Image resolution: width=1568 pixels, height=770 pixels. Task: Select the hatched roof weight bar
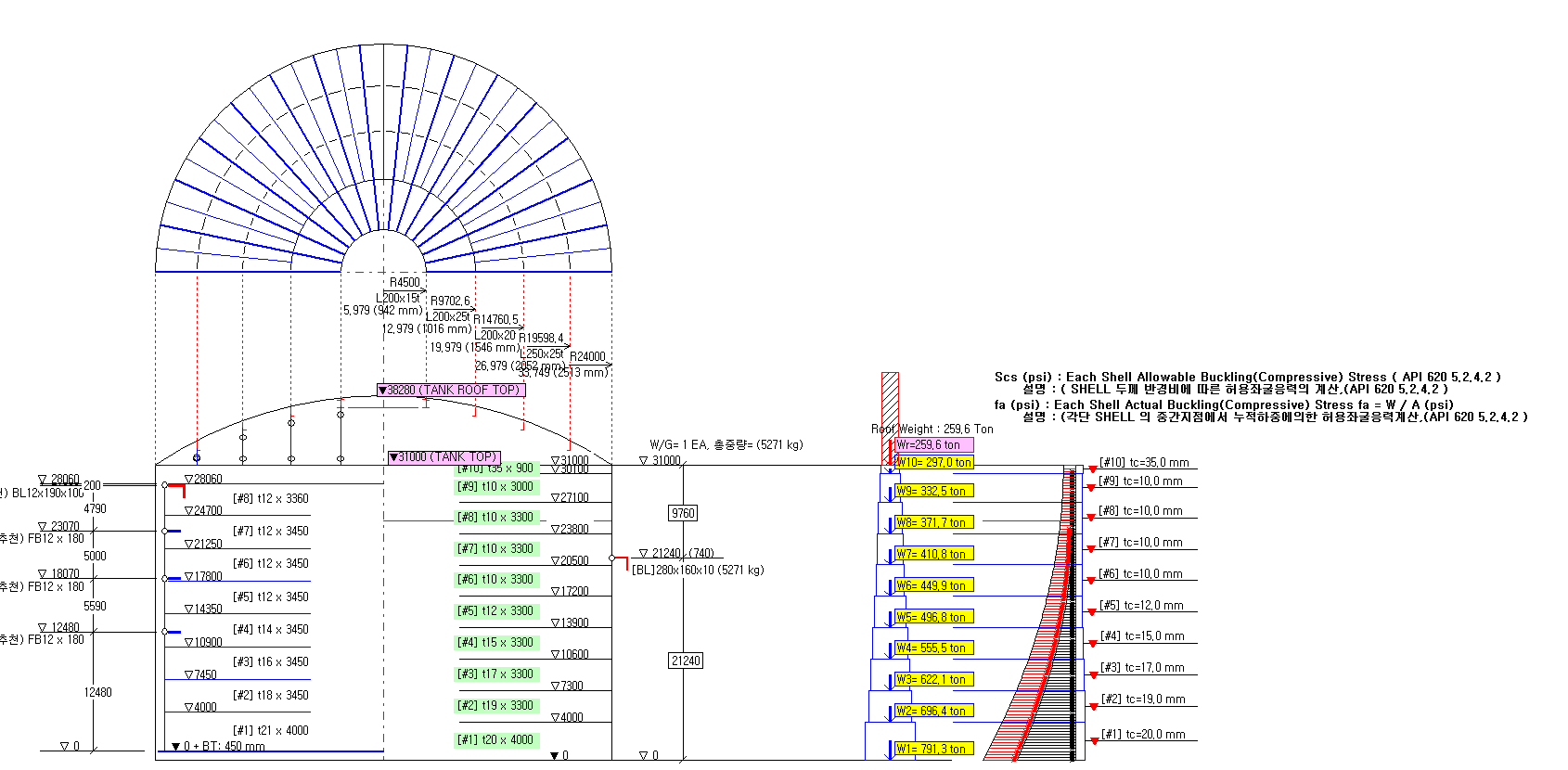point(890,408)
